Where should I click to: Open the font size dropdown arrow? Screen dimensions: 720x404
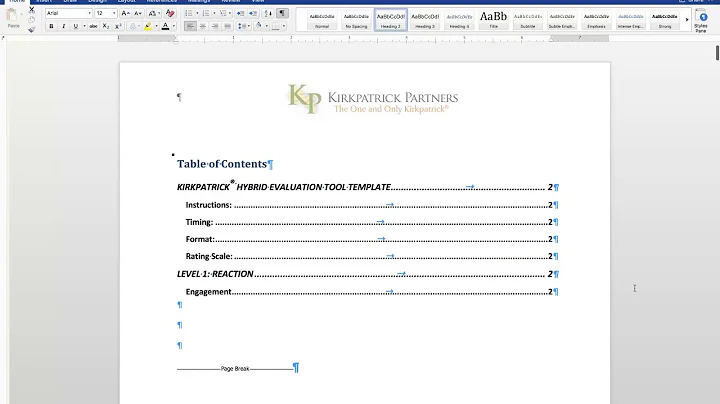pyautogui.click(x=114, y=13)
